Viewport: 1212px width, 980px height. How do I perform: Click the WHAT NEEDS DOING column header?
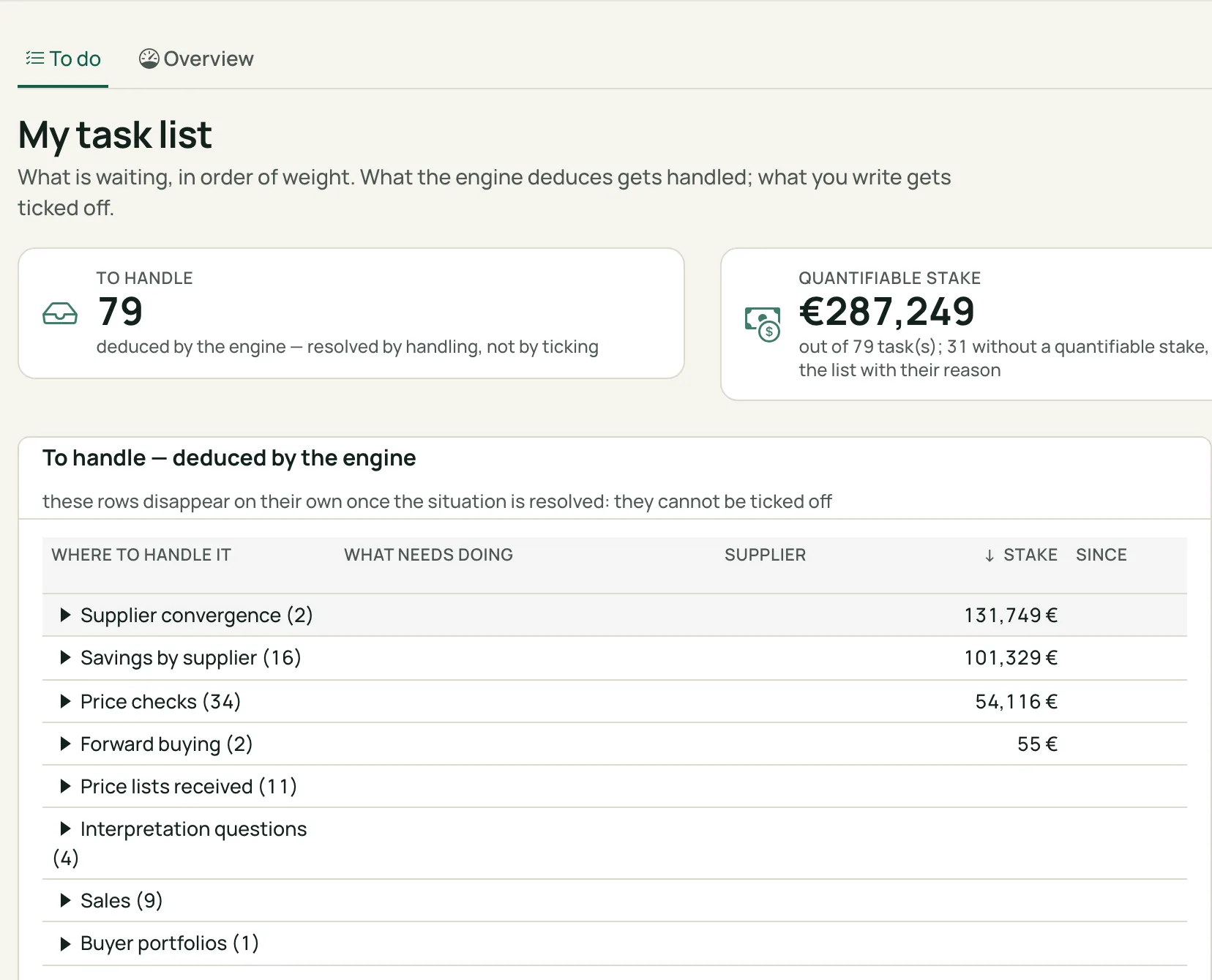(x=428, y=555)
